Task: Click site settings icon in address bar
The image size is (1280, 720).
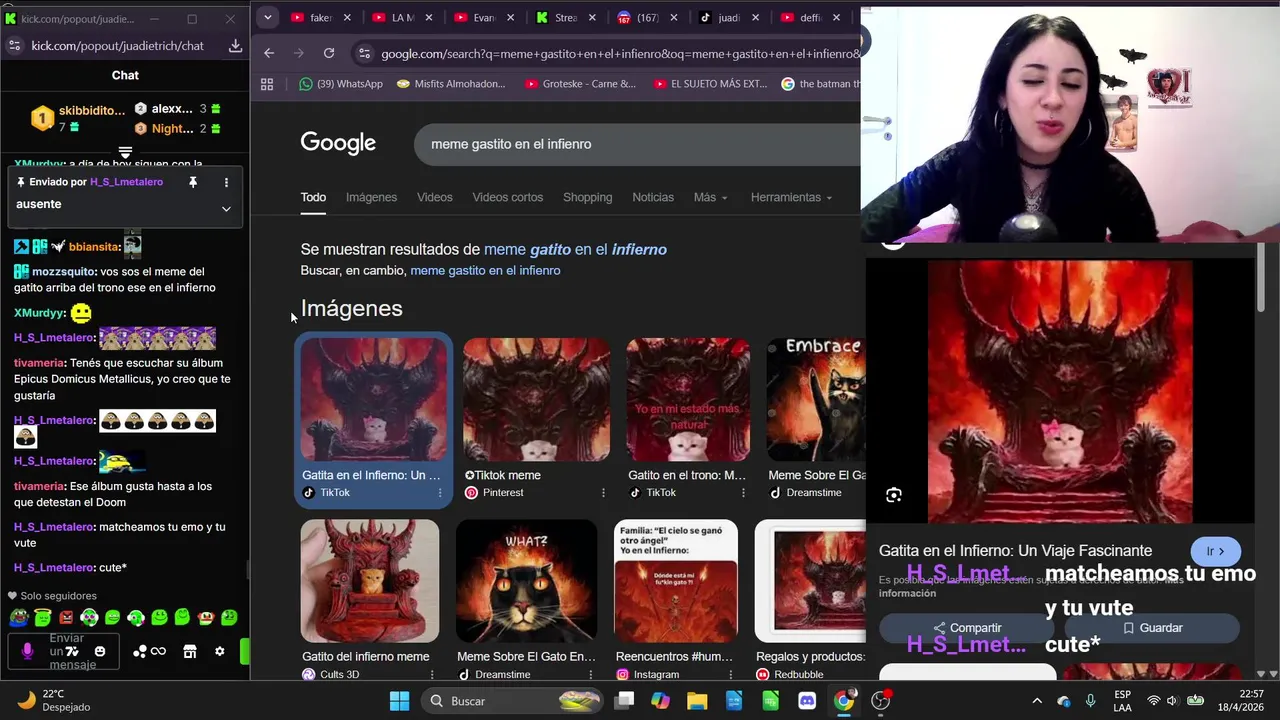Action: (364, 54)
